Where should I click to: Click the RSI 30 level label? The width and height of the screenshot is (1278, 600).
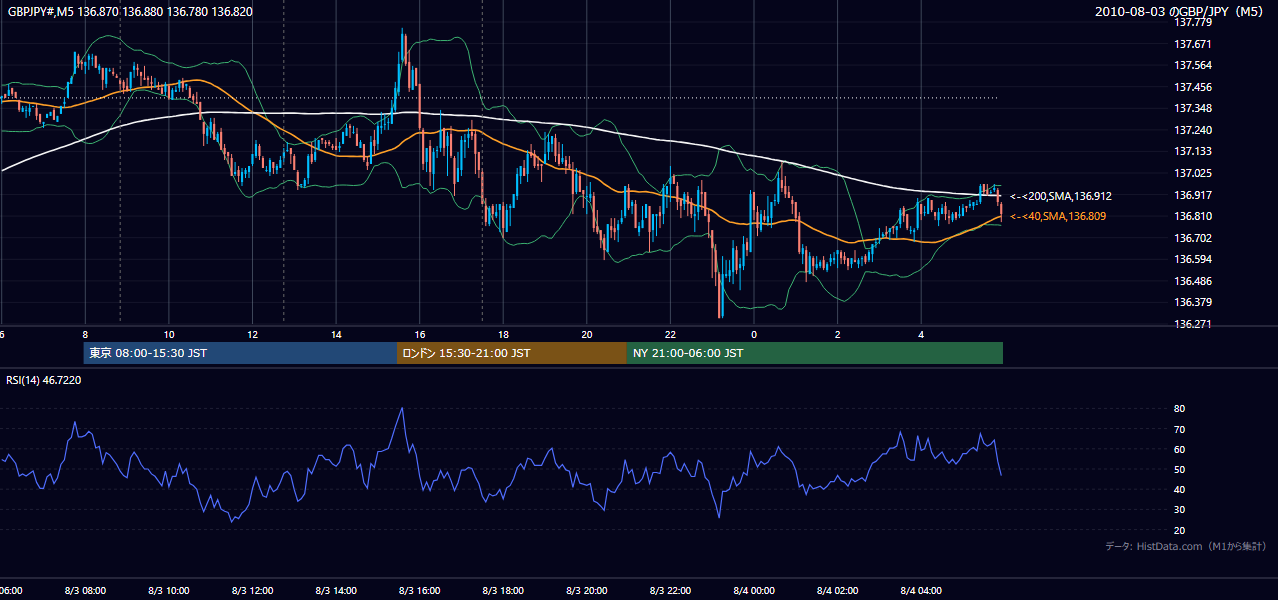(x=1179, y=509)
